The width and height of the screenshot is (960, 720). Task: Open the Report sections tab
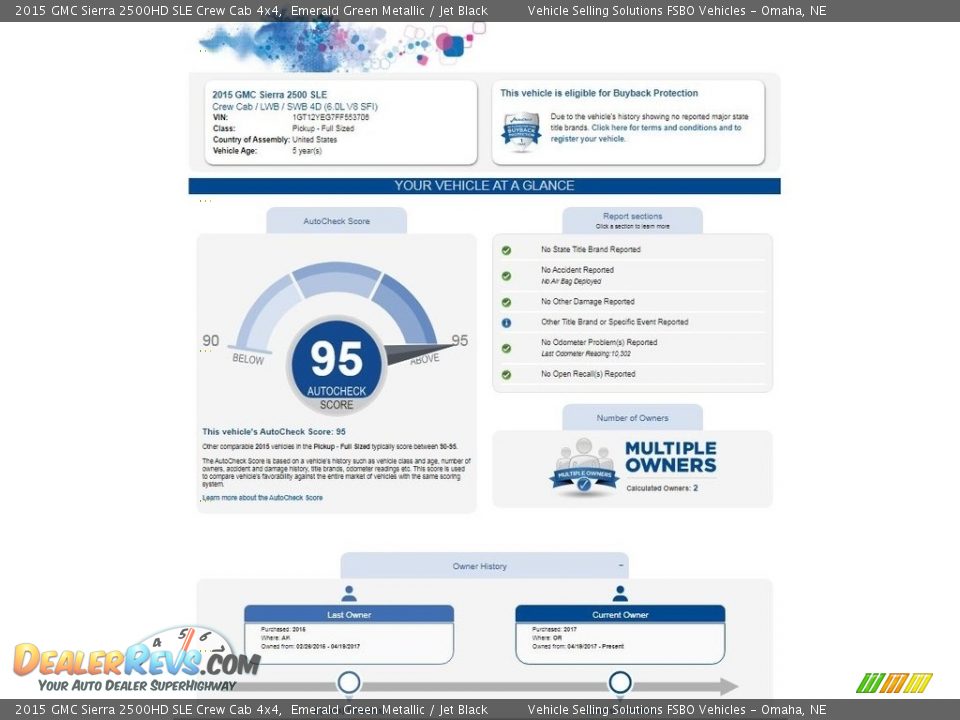pyautogui.click(x=632, y=220)
